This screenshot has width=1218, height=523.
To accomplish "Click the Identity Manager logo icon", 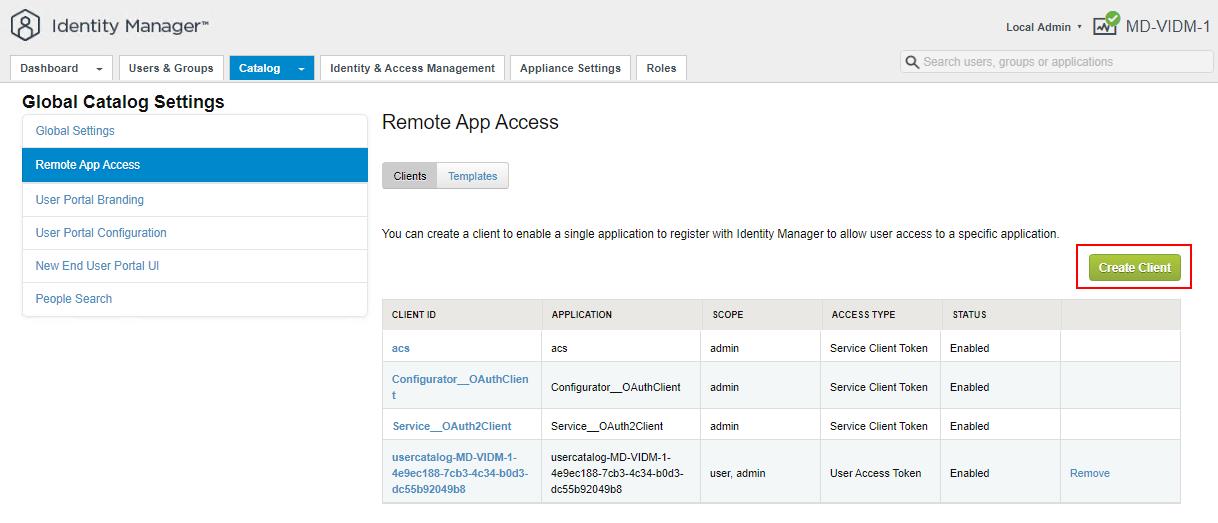I will pyautogui.click(x=25, y=25).
